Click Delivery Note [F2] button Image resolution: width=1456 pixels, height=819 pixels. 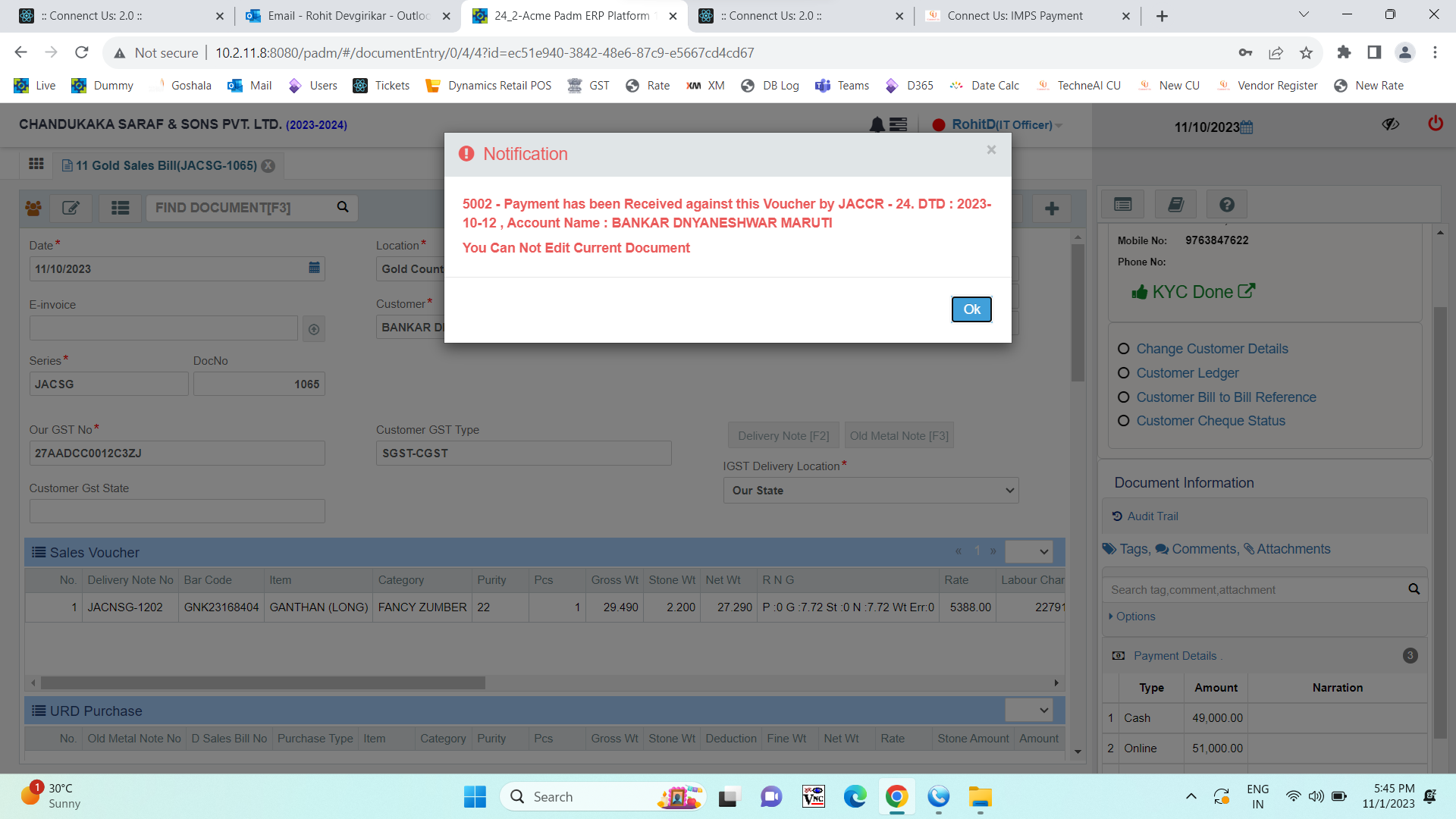783,436
